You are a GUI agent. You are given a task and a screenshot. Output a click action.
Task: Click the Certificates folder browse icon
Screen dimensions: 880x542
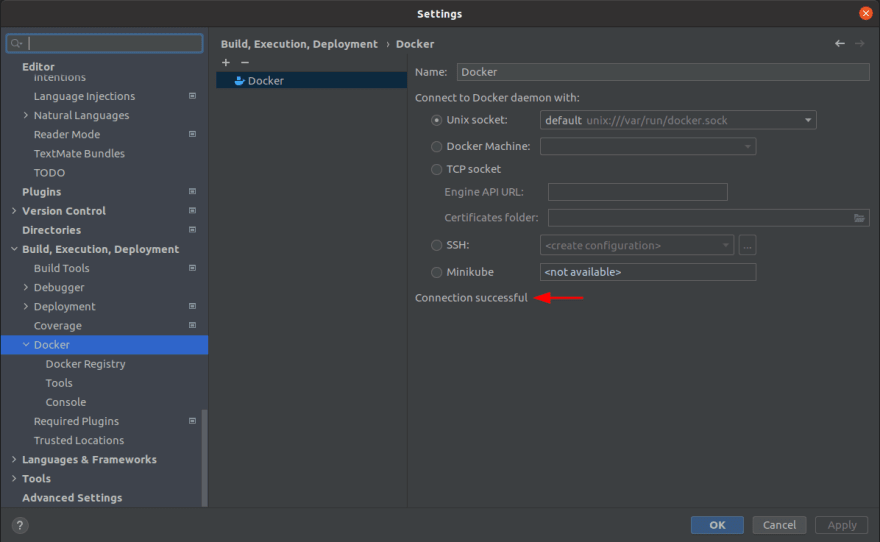coord(859,218)
